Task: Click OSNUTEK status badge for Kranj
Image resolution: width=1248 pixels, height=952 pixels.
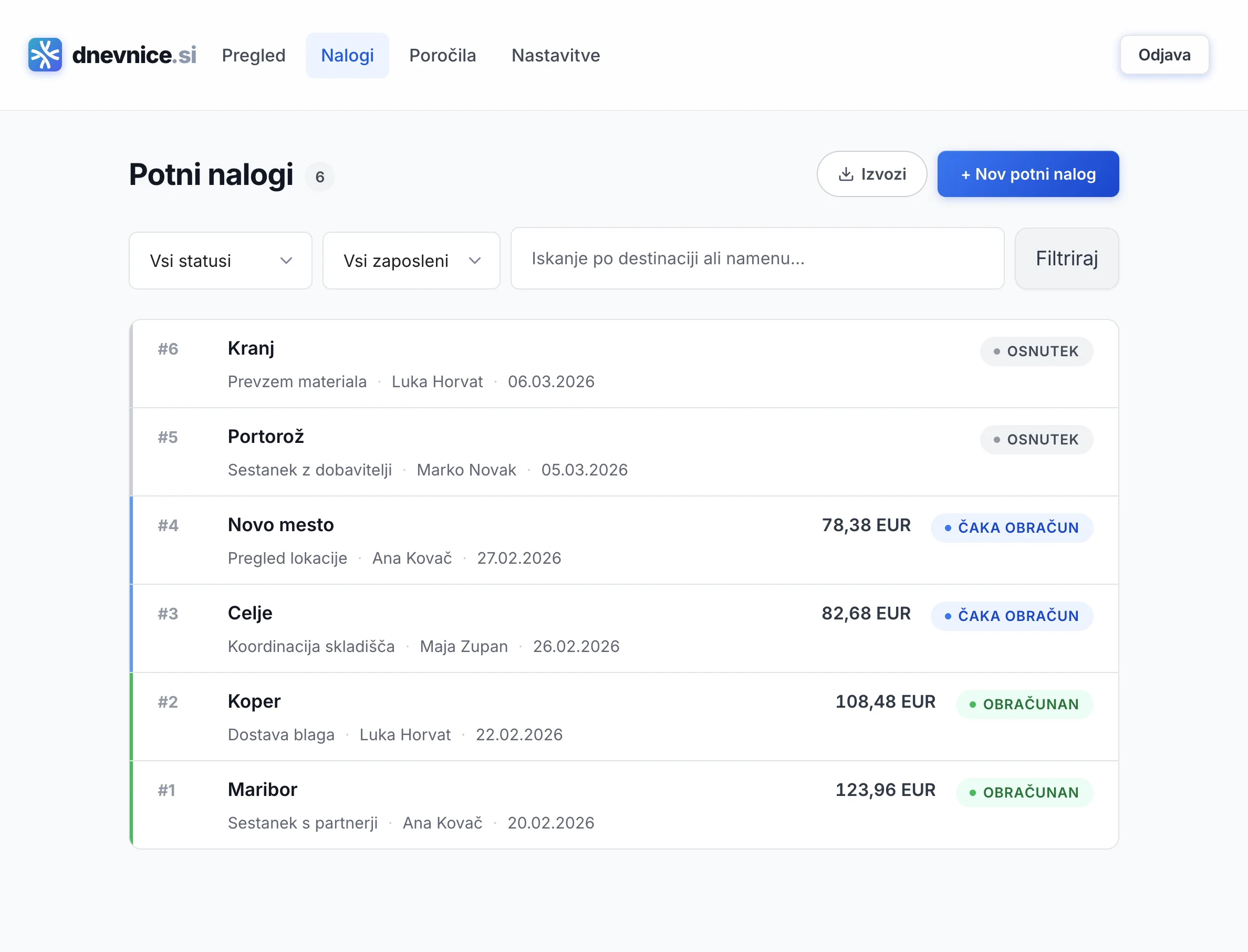Action: click(x=1036, y=351)
